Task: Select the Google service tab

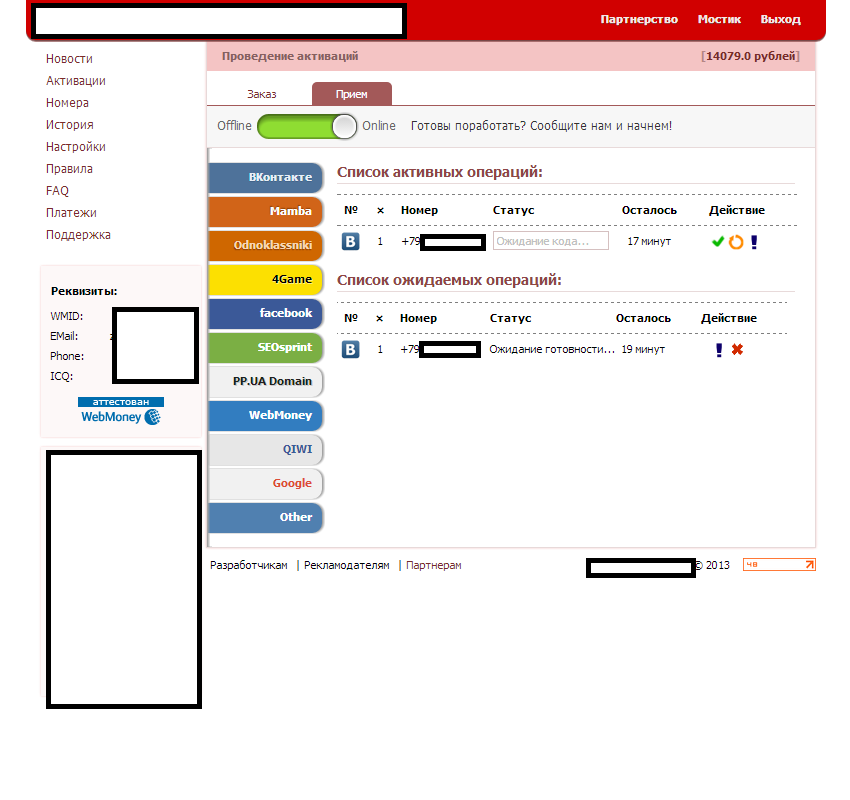Action: (x=266, y=483)
